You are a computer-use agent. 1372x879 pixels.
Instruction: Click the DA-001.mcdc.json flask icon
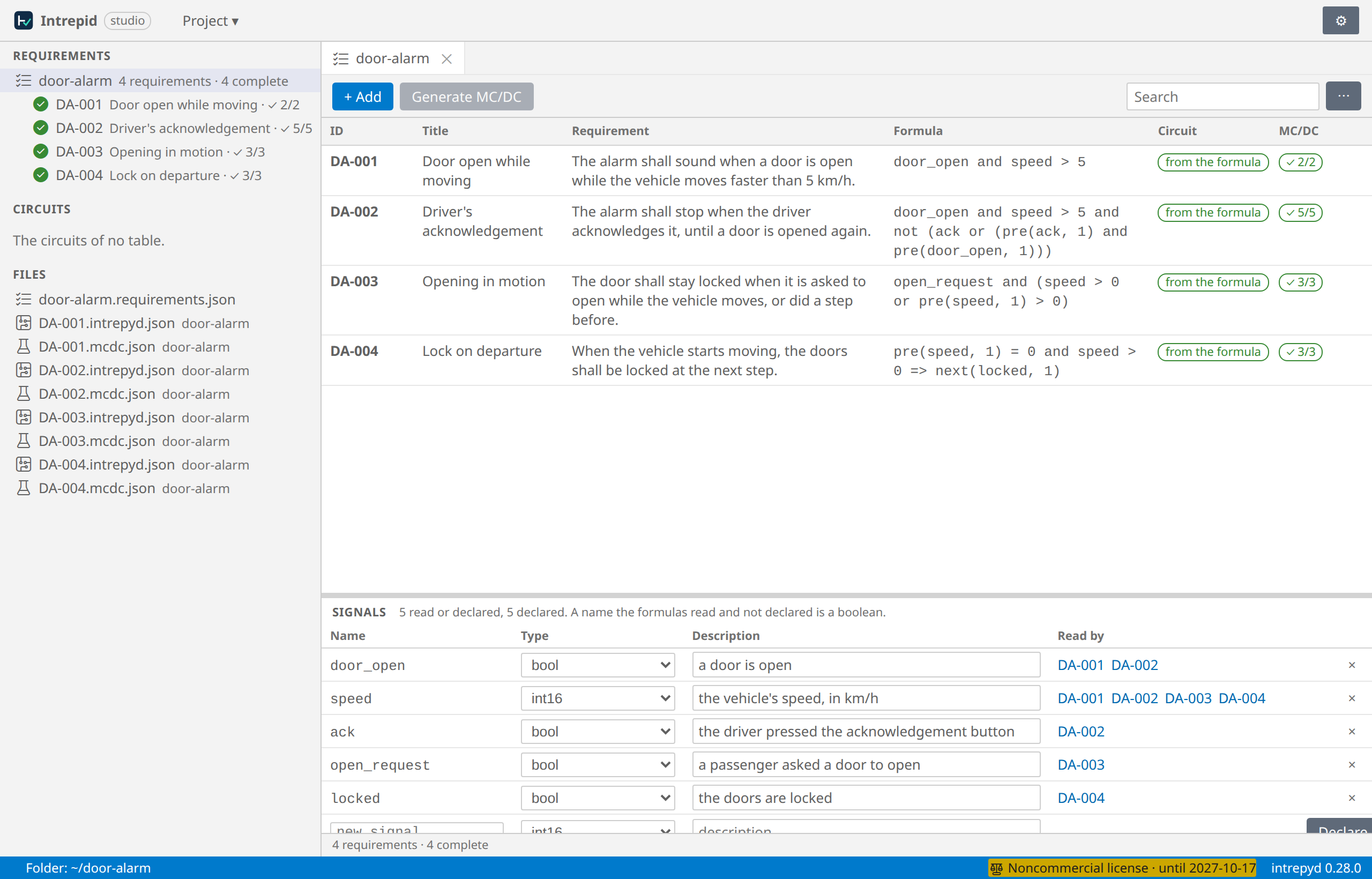24,346
